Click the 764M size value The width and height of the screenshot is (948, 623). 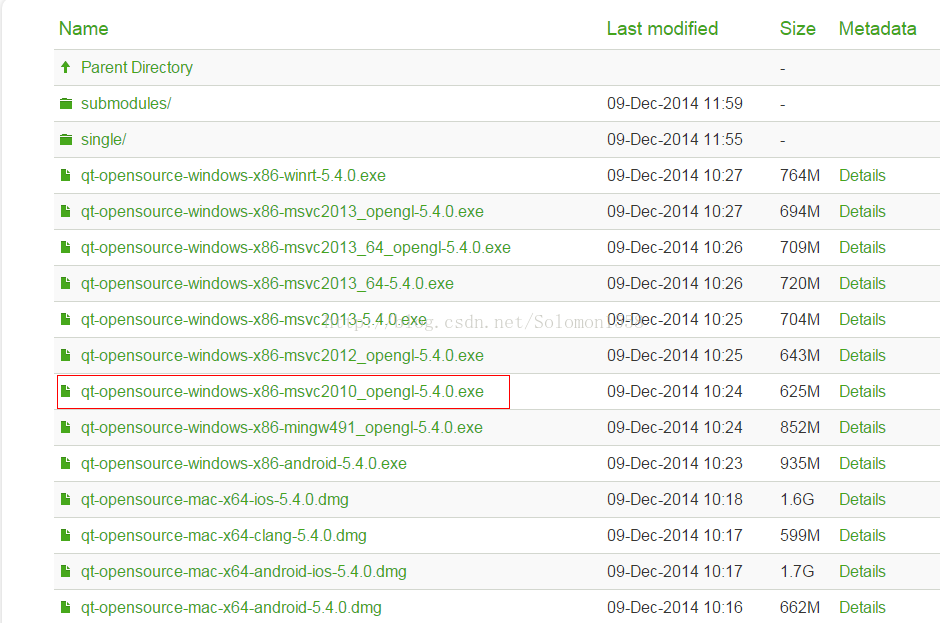coord(800,175)
